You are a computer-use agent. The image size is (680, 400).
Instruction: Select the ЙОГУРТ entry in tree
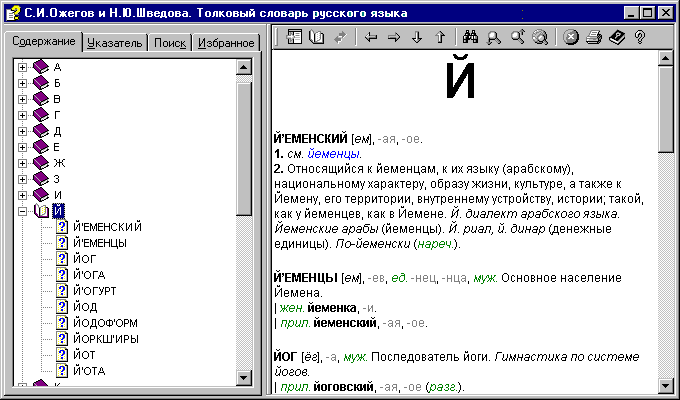(102, 291)
